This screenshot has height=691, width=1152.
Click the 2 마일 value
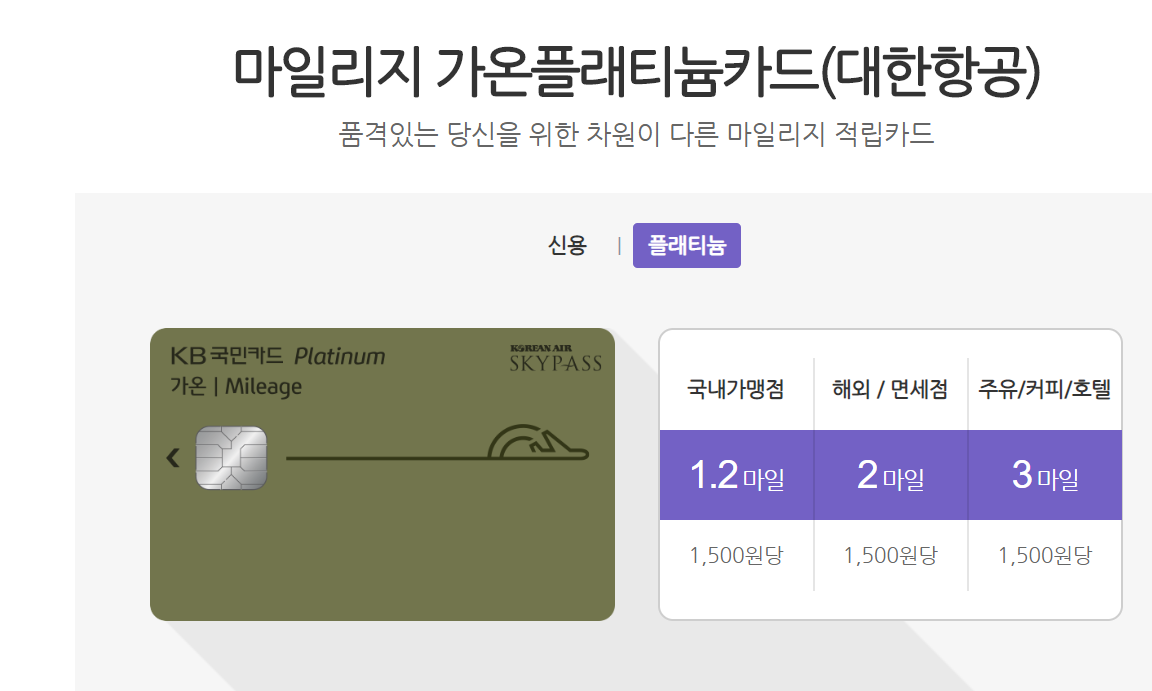tap(890, 475)
